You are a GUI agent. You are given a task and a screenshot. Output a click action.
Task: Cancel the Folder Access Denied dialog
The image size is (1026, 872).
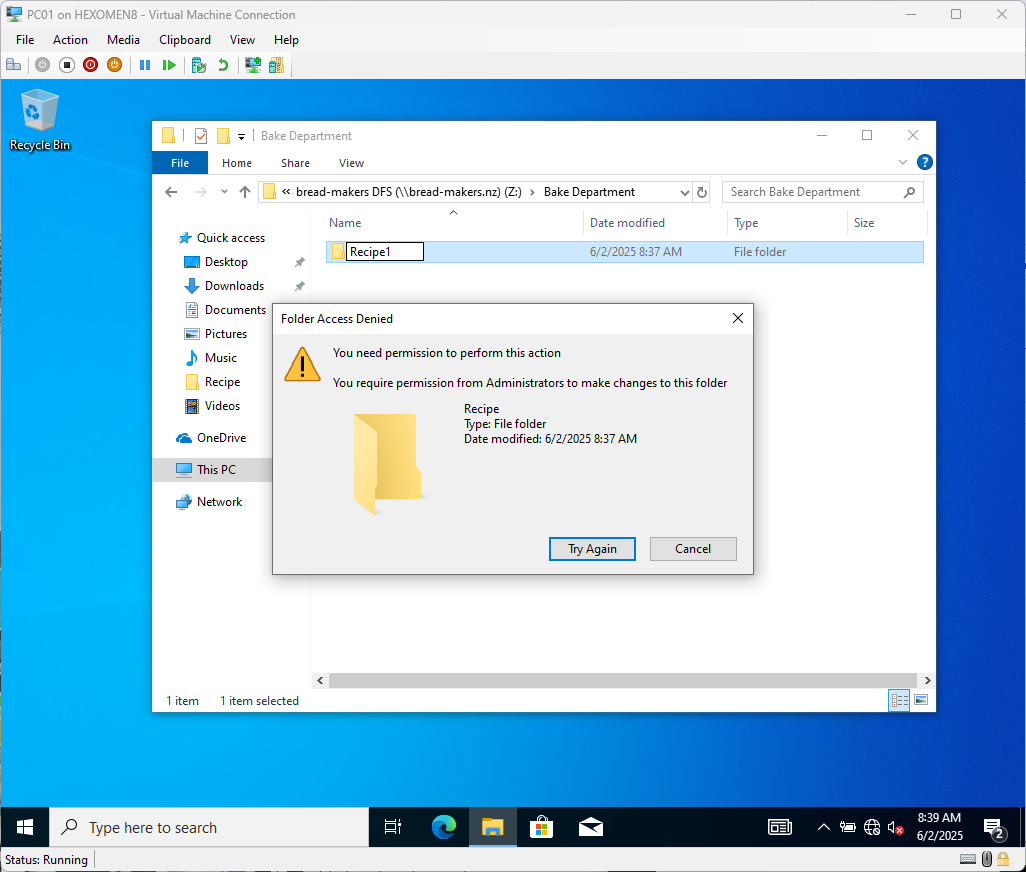pyautogui.click(x=693, y=549)
